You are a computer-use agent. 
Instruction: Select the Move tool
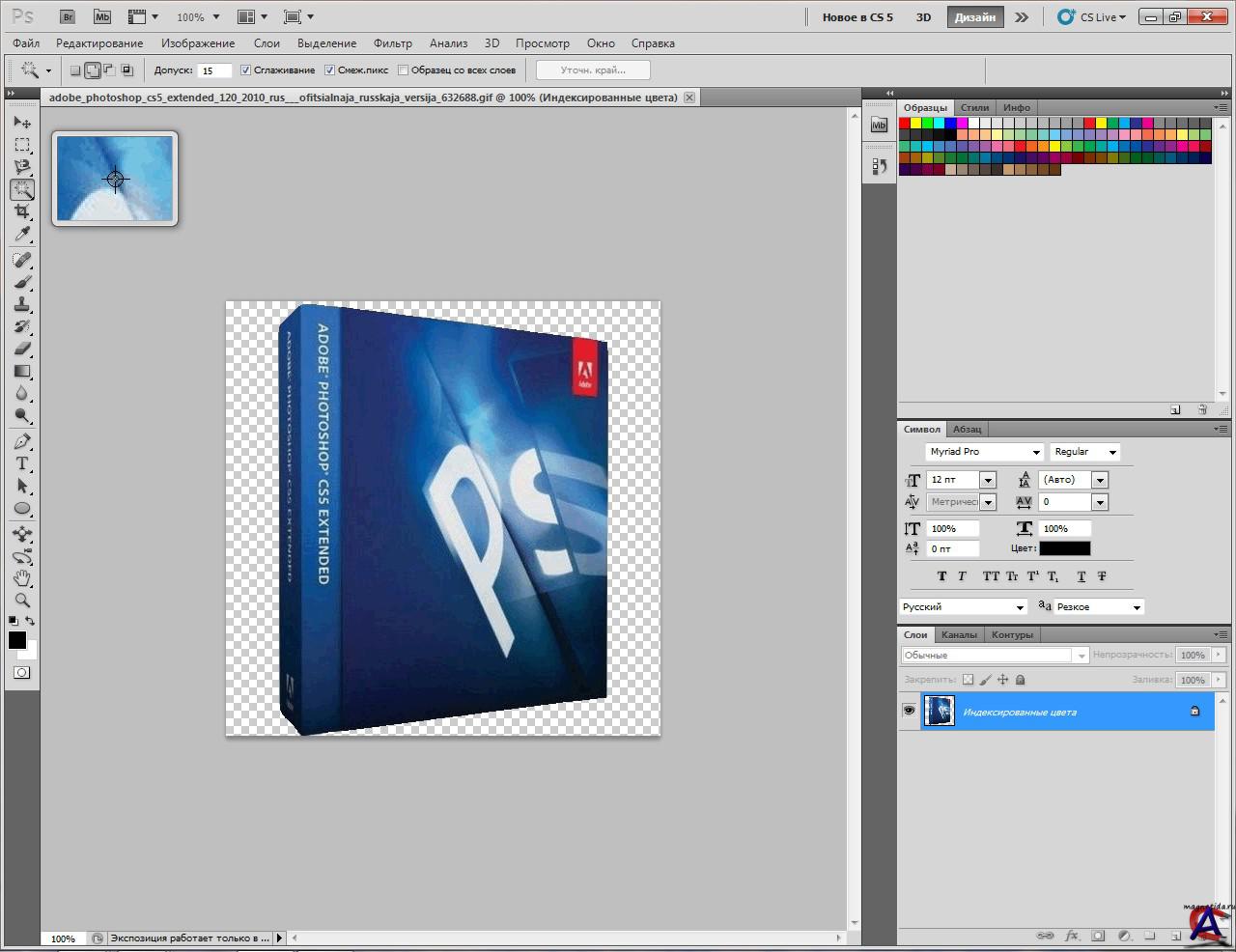coord(22,123)
